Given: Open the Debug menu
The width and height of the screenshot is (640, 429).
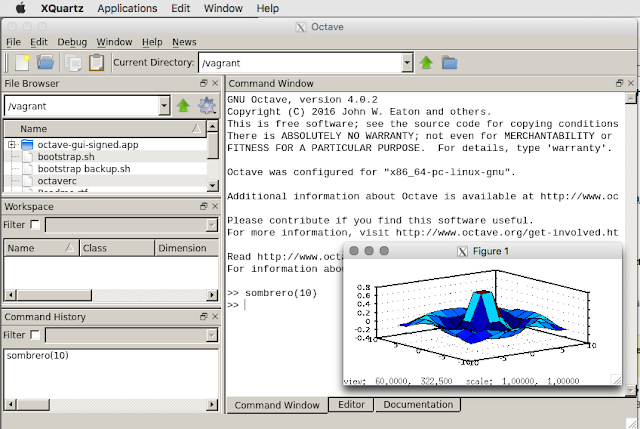Looking at the screenshot, I should pos(72,42).
